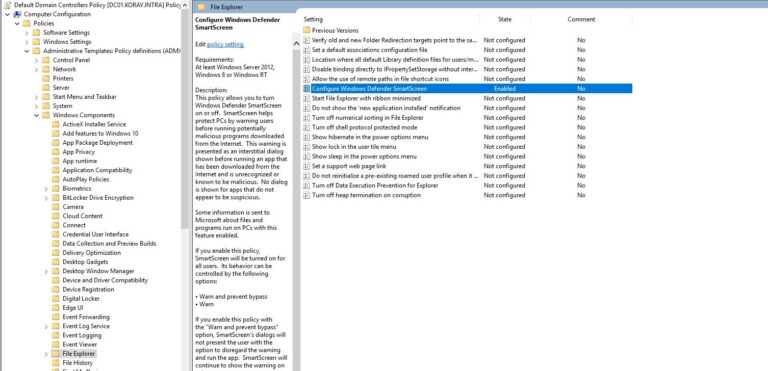The width and height of the screenshot is (768, 371).
Task: Sort by the Comment column header
Action: point(581,20)
